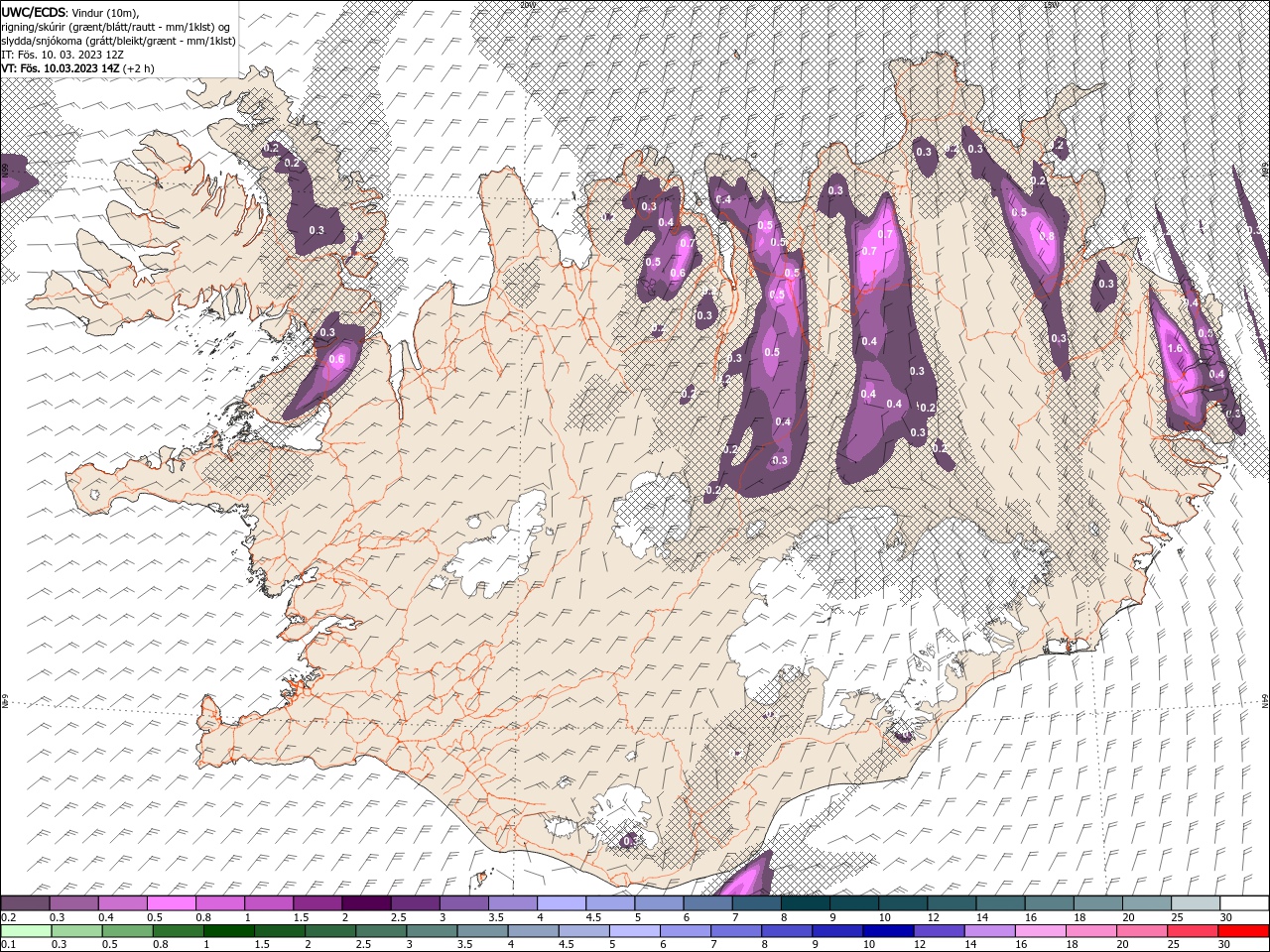Choose the darkest purple upper swatch starting at 2
The width and height of the screenshot is (1270, 952).
pyautogui.click(x=366, y=902)
